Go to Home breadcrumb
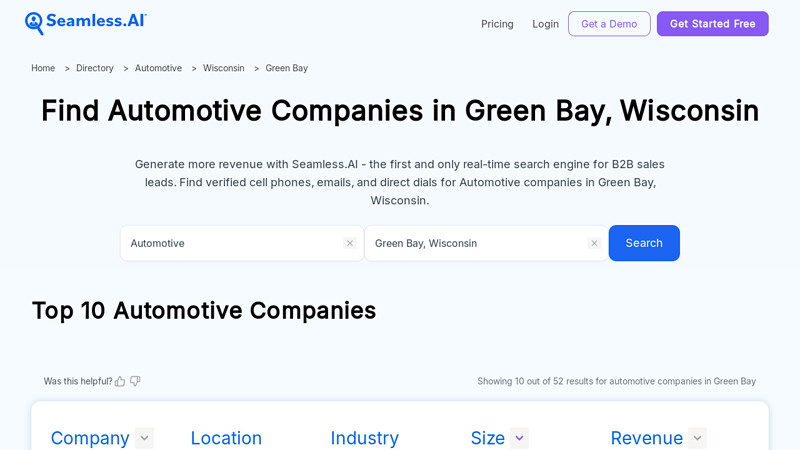 tap(43, 68)
